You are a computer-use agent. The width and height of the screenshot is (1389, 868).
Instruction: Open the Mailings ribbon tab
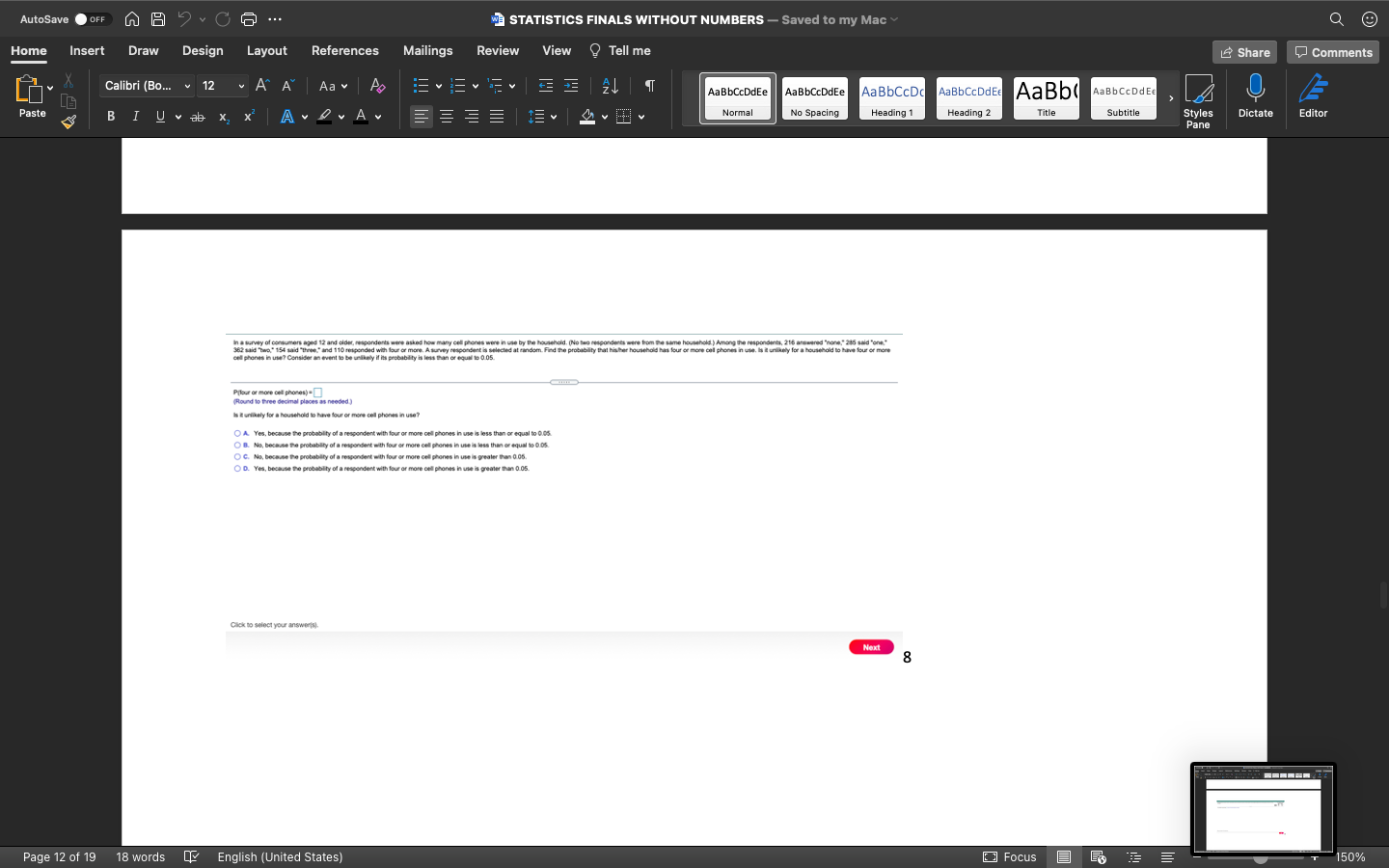tap(427, 50)
